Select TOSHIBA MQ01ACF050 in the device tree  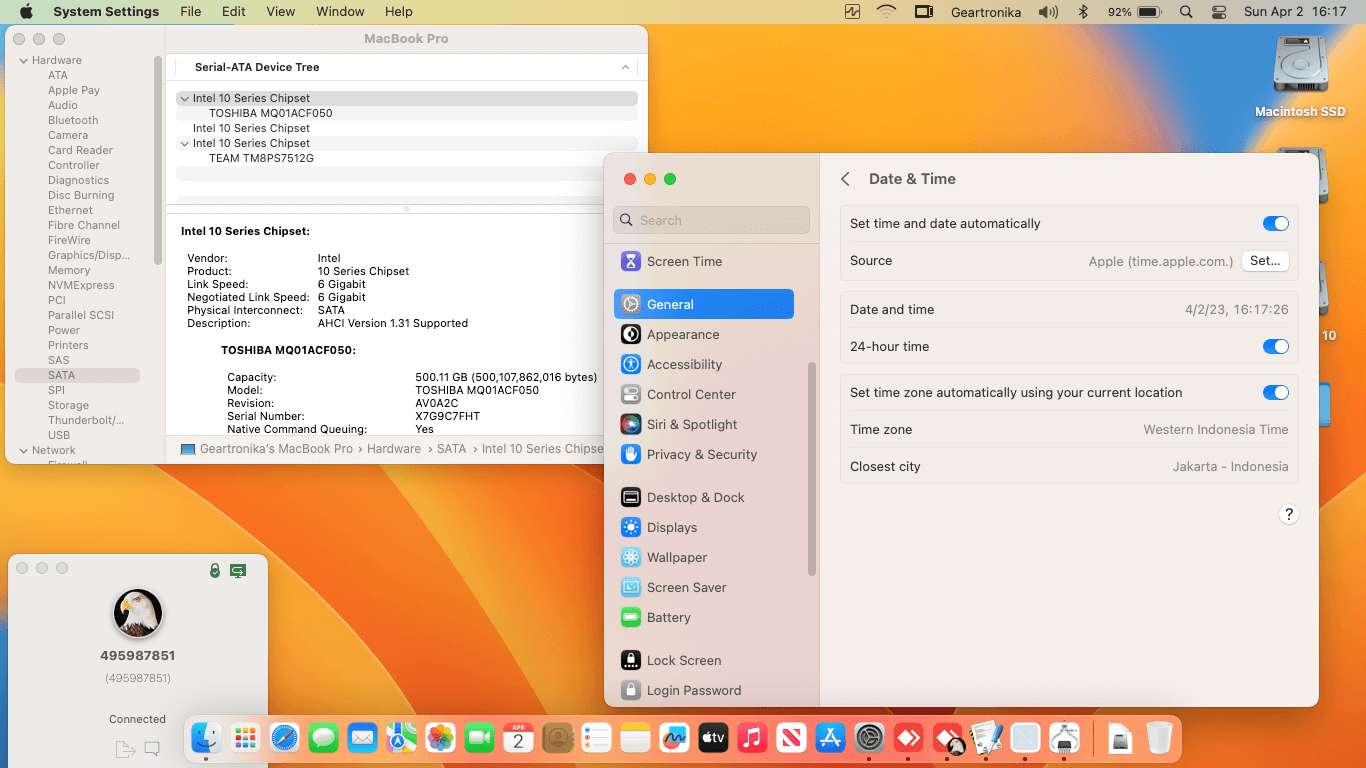point(271,114)
